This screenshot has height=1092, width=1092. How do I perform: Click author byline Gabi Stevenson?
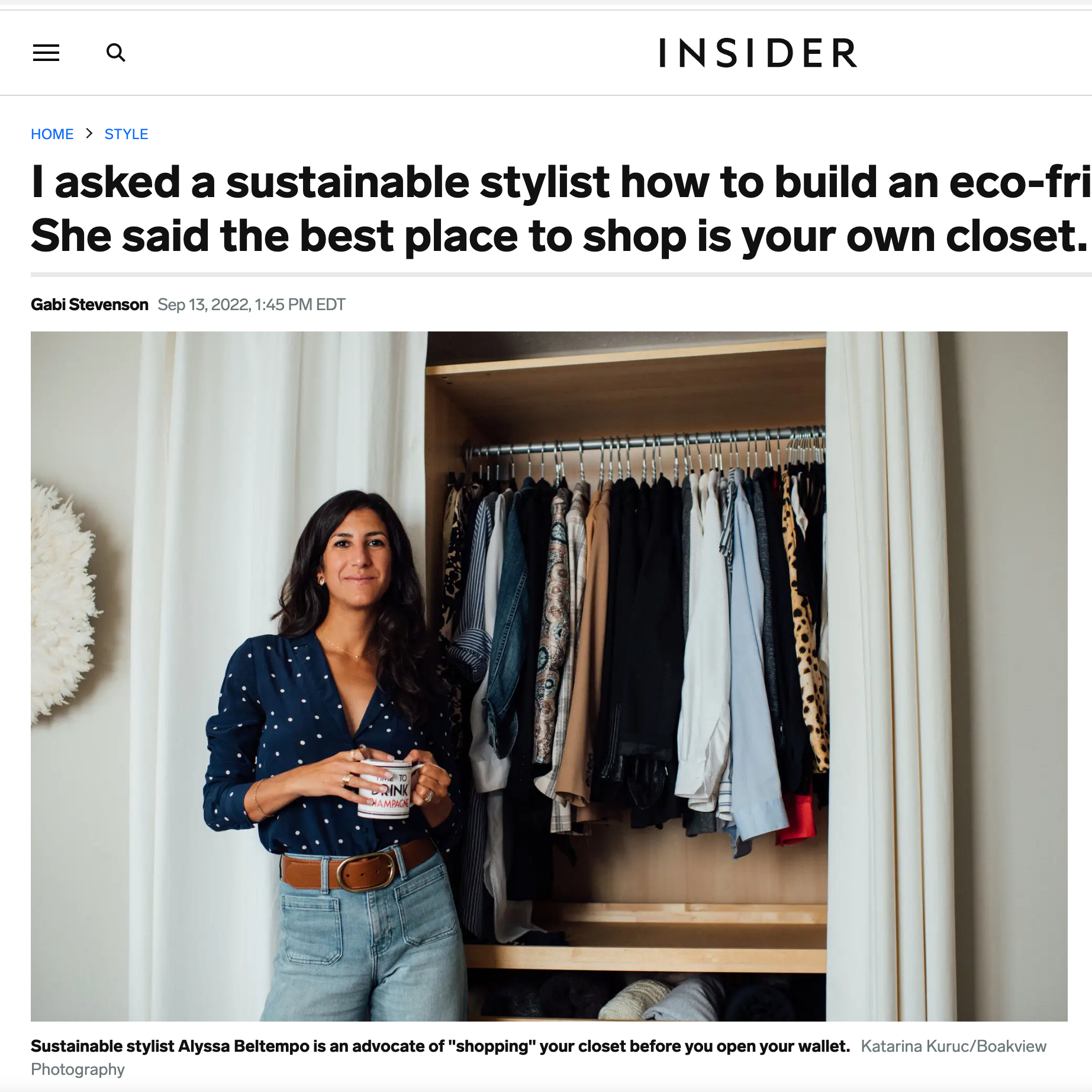coord(89,304)
